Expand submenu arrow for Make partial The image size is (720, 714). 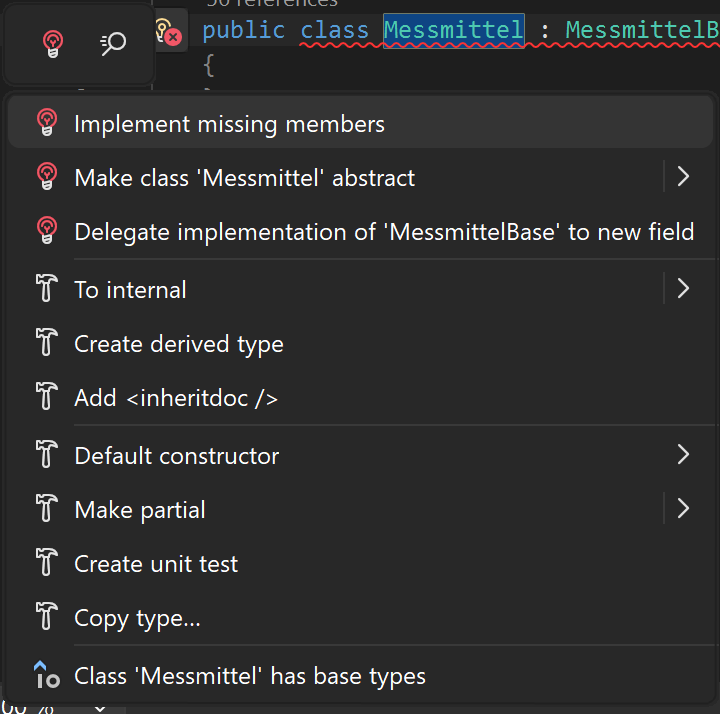point(683,508)
